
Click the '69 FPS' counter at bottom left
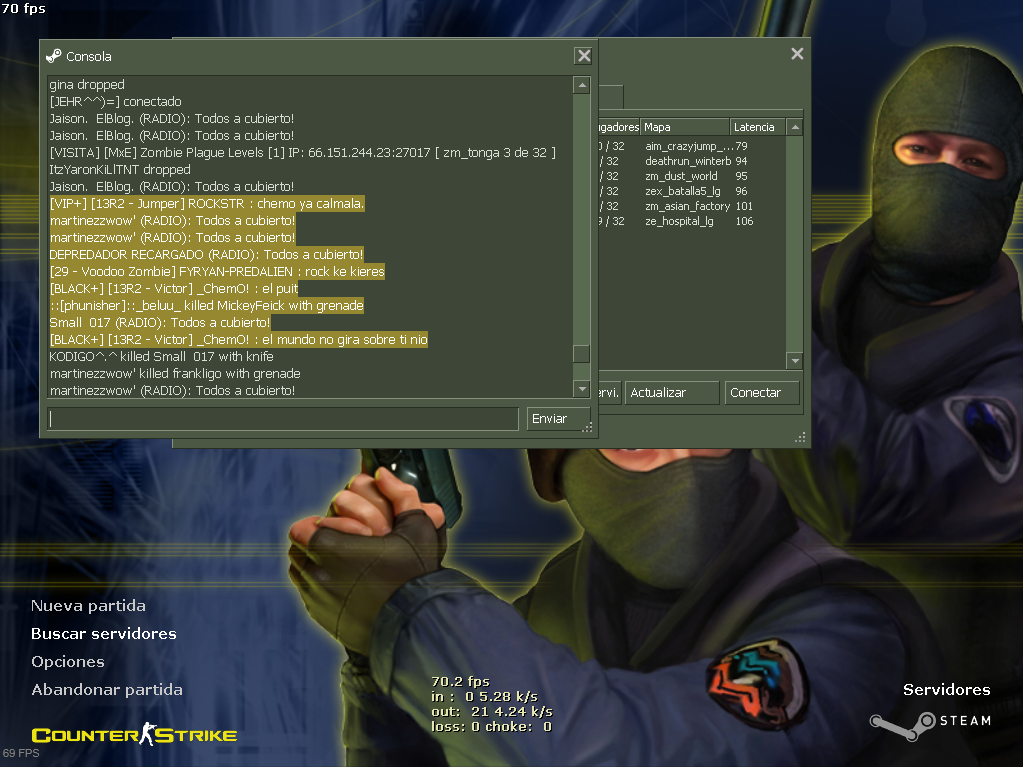point(21,753)
